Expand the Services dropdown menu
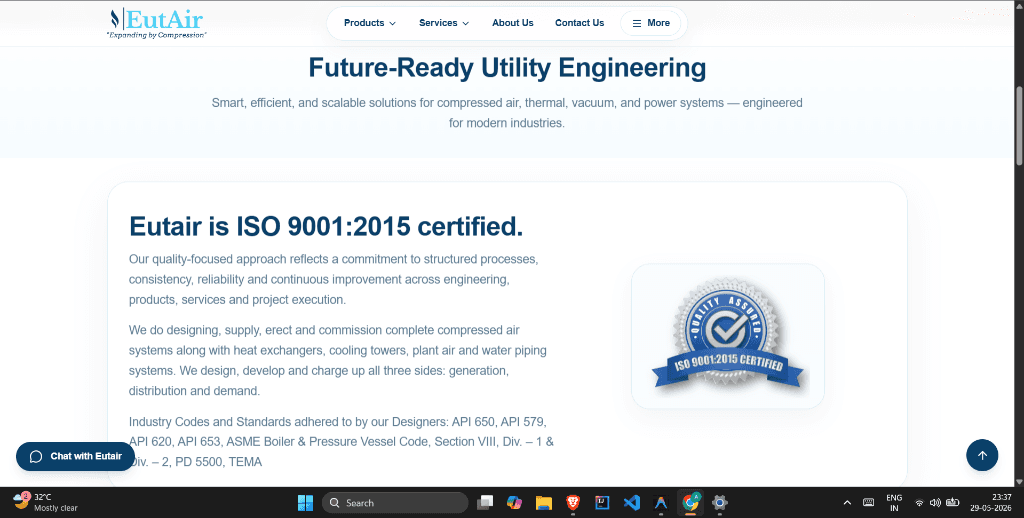The width and height of the screenshot is (1024, 518). [444, 23]
